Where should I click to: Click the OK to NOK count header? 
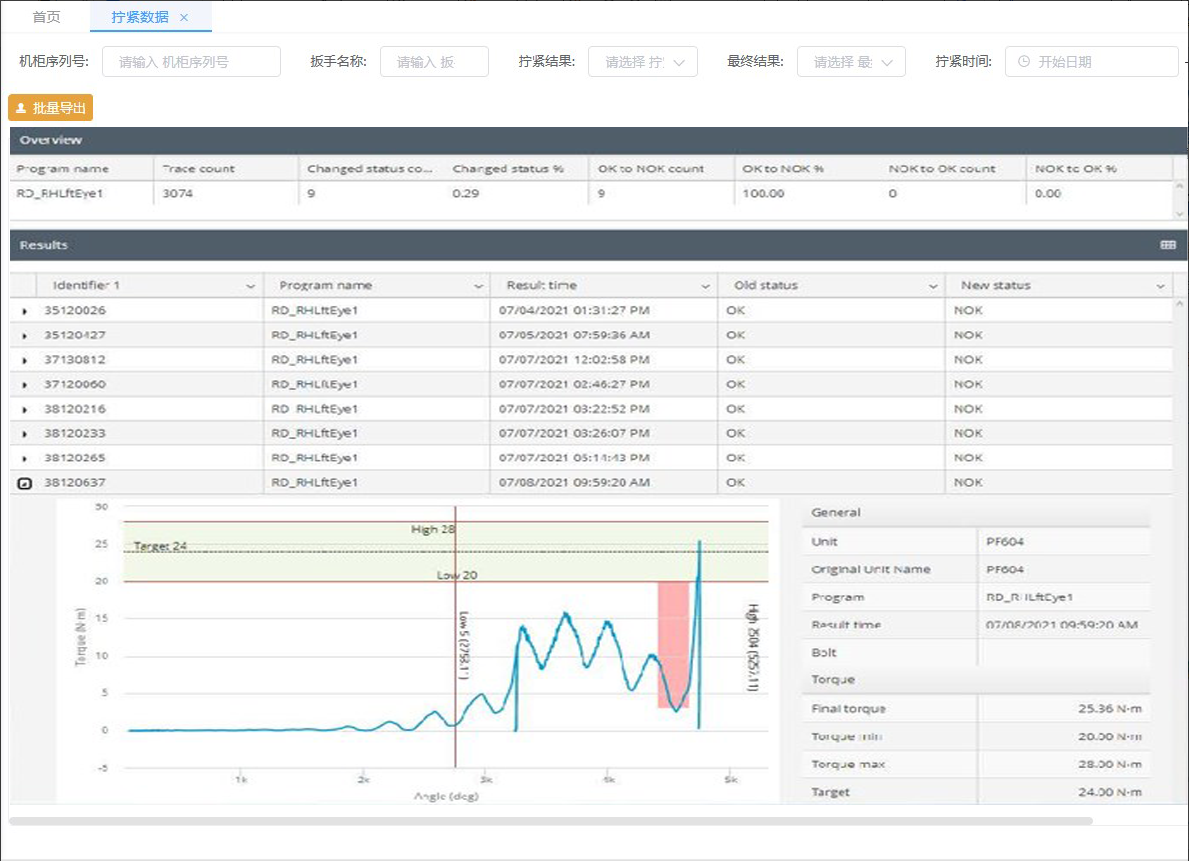click(651, 168)
